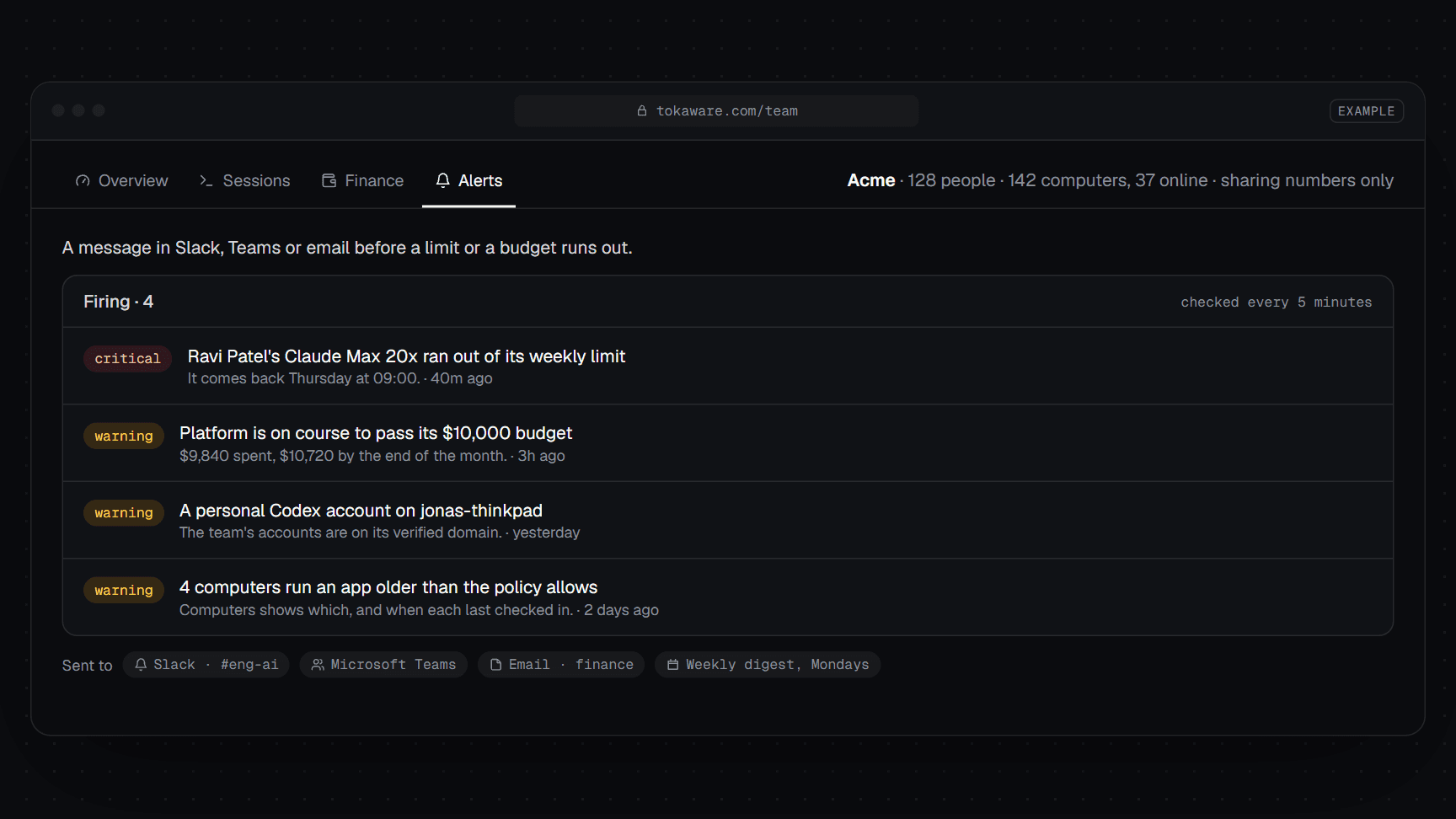Click 'The team's accounts are on its verified domain' detail

coord(340,533)
